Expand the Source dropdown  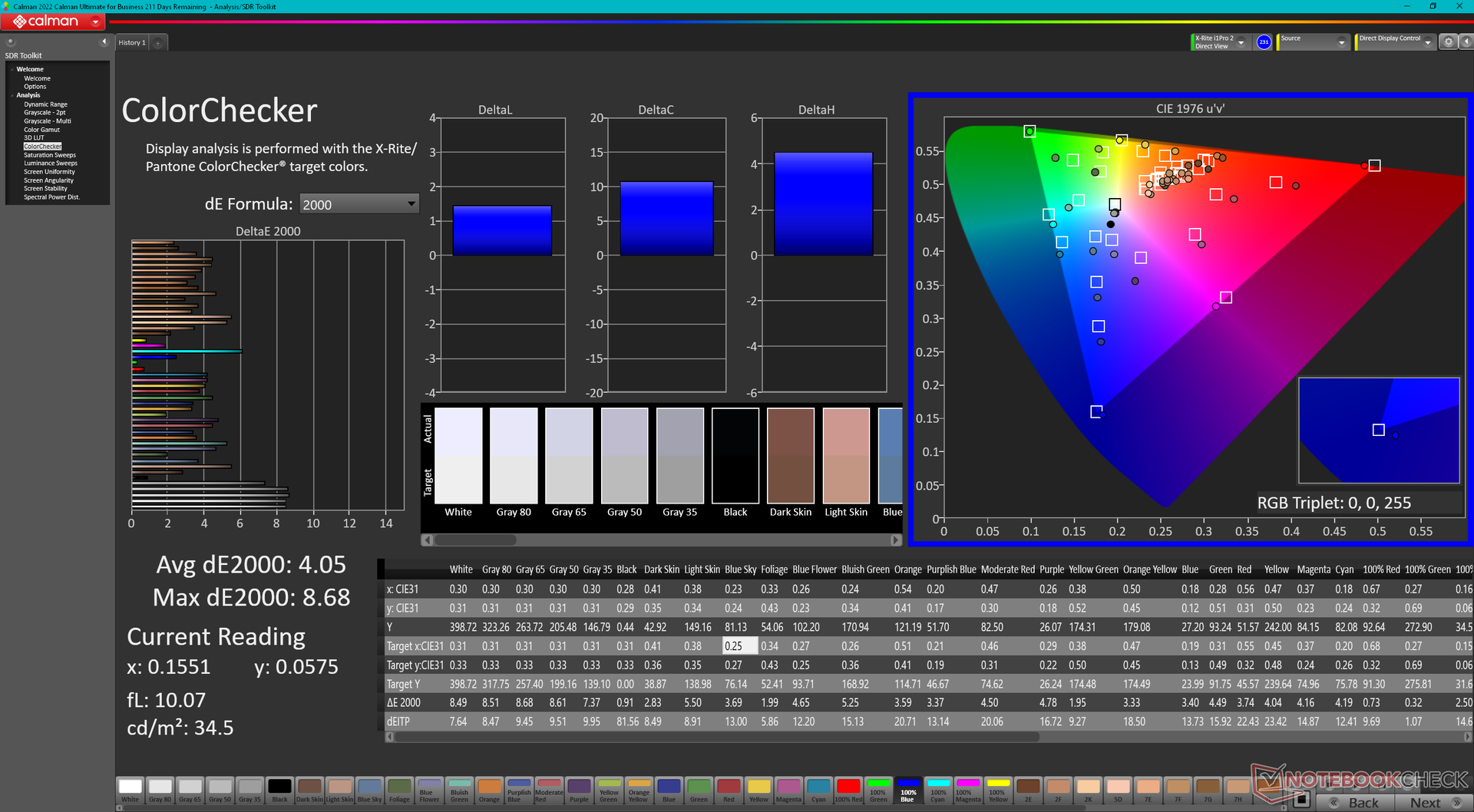coord(1341,42)
